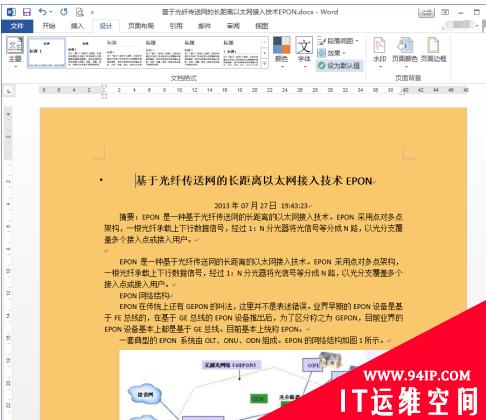Select the 设计 tab
The width and height of the screenshot is (486, 420).
tap(106, 26)
